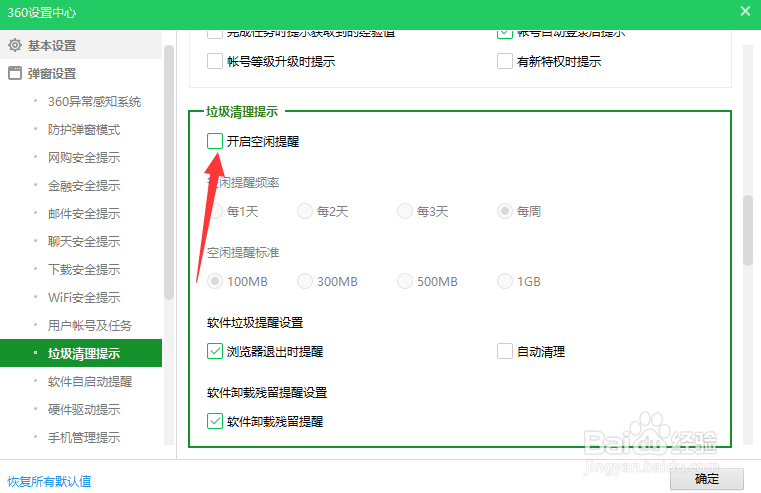Click the 空闲提醒标准 label
Image resolution: width=761 pixels, height=493 pixels.
coord(243,253)
